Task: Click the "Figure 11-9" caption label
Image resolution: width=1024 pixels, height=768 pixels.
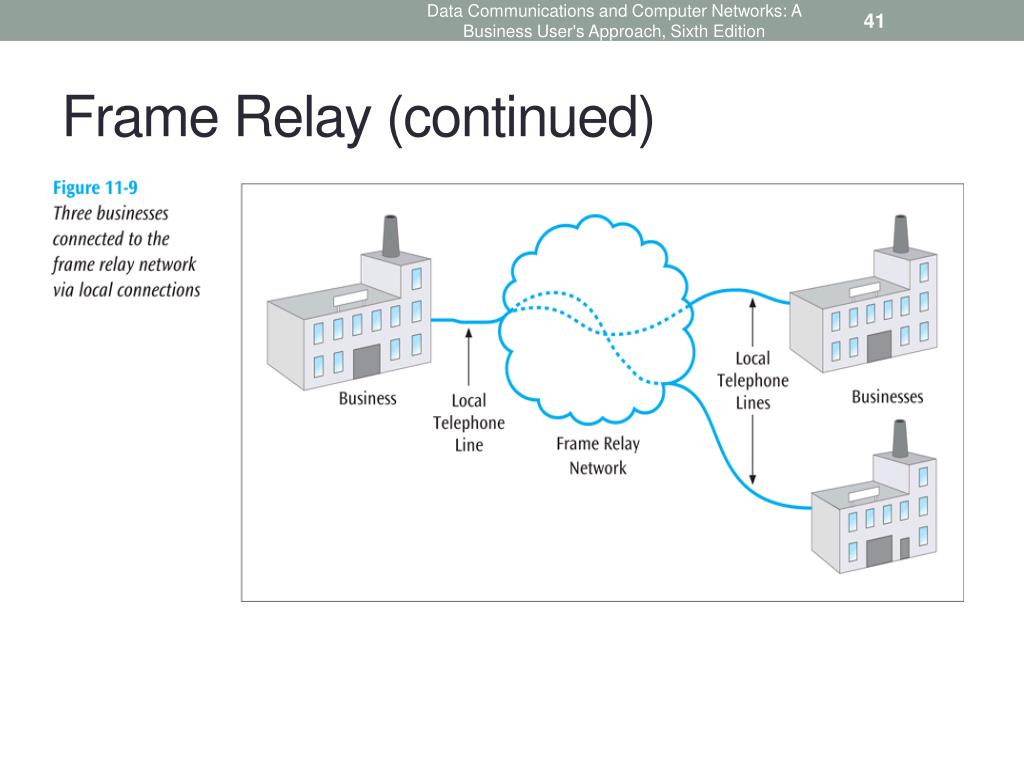Action: [x=95, y=187]
